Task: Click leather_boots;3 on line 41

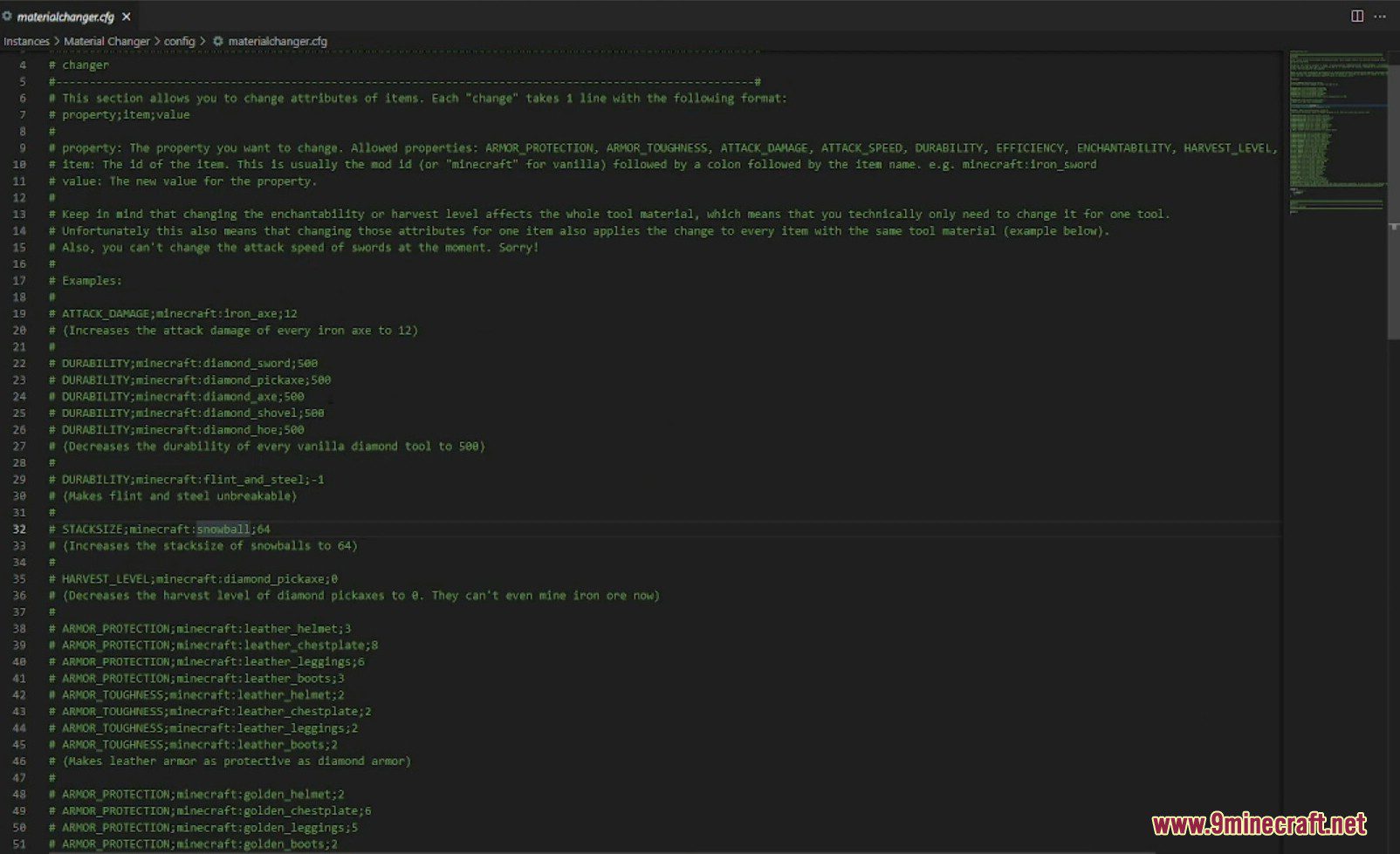Action: click(294, 679)
